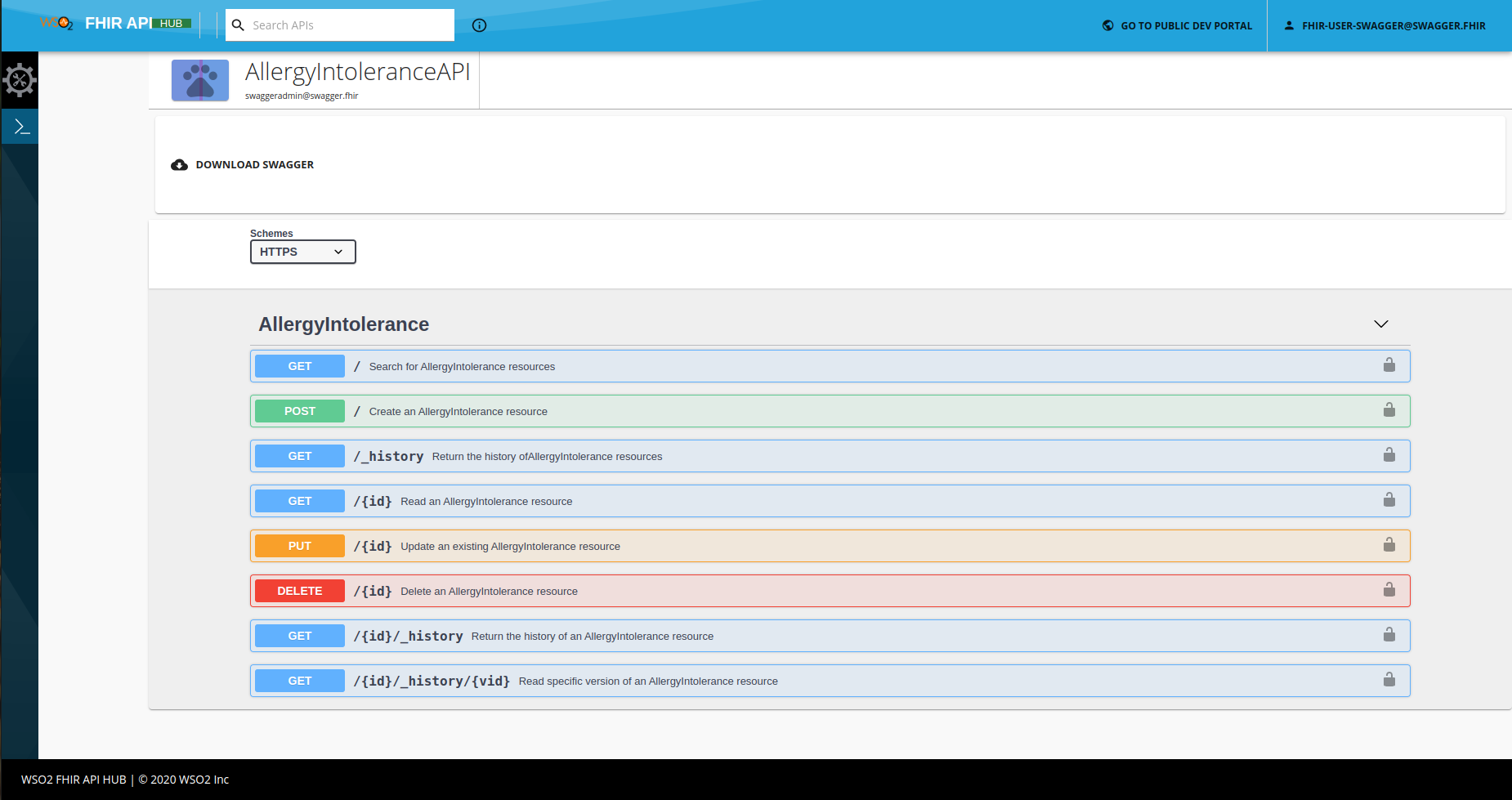The height and width of the screenshot is (800, 1512).
Task: Click lock icon on DELETE /{id} row
Action: [1389, 590]
